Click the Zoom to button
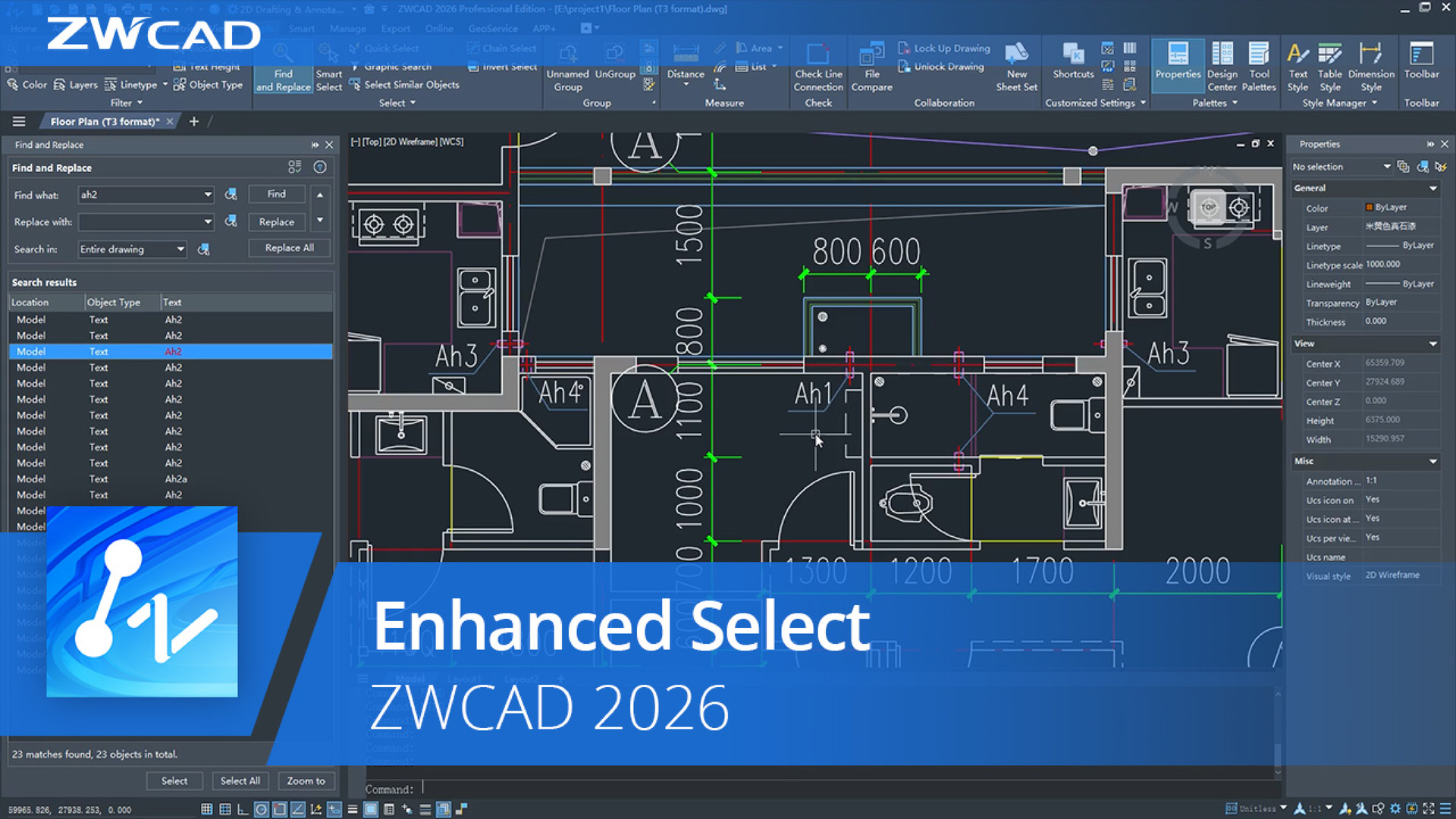Screen dimensions: 1456x819 tap(306, 781)
